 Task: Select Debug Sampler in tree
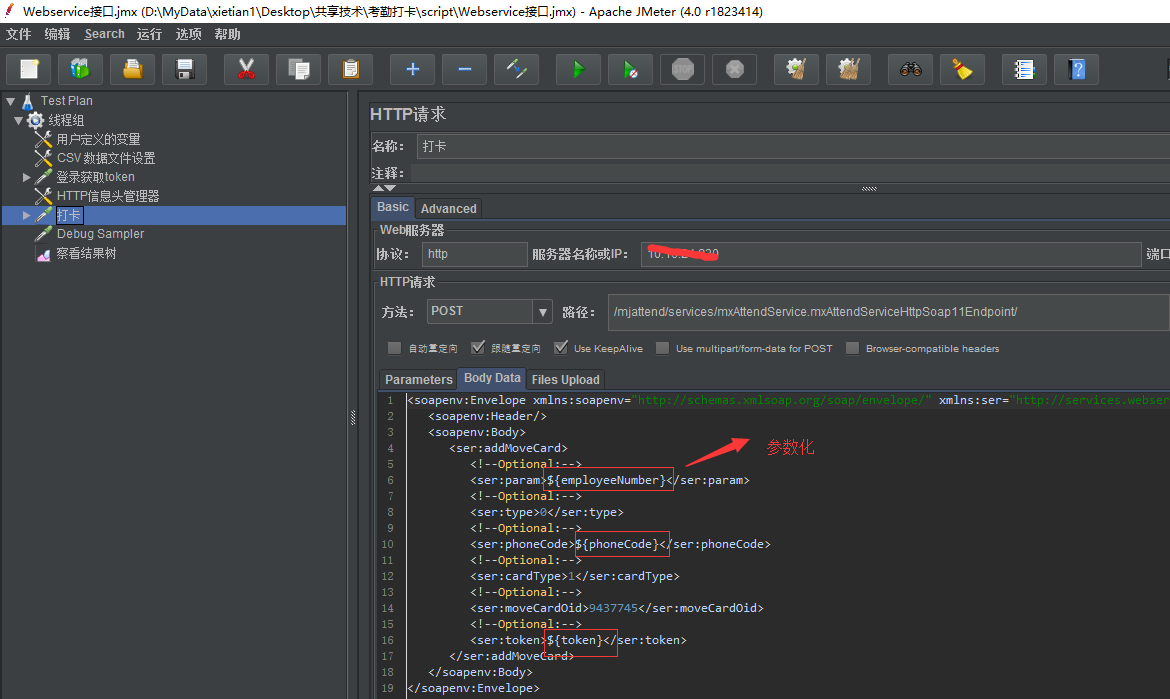click(x=100, y=234)
